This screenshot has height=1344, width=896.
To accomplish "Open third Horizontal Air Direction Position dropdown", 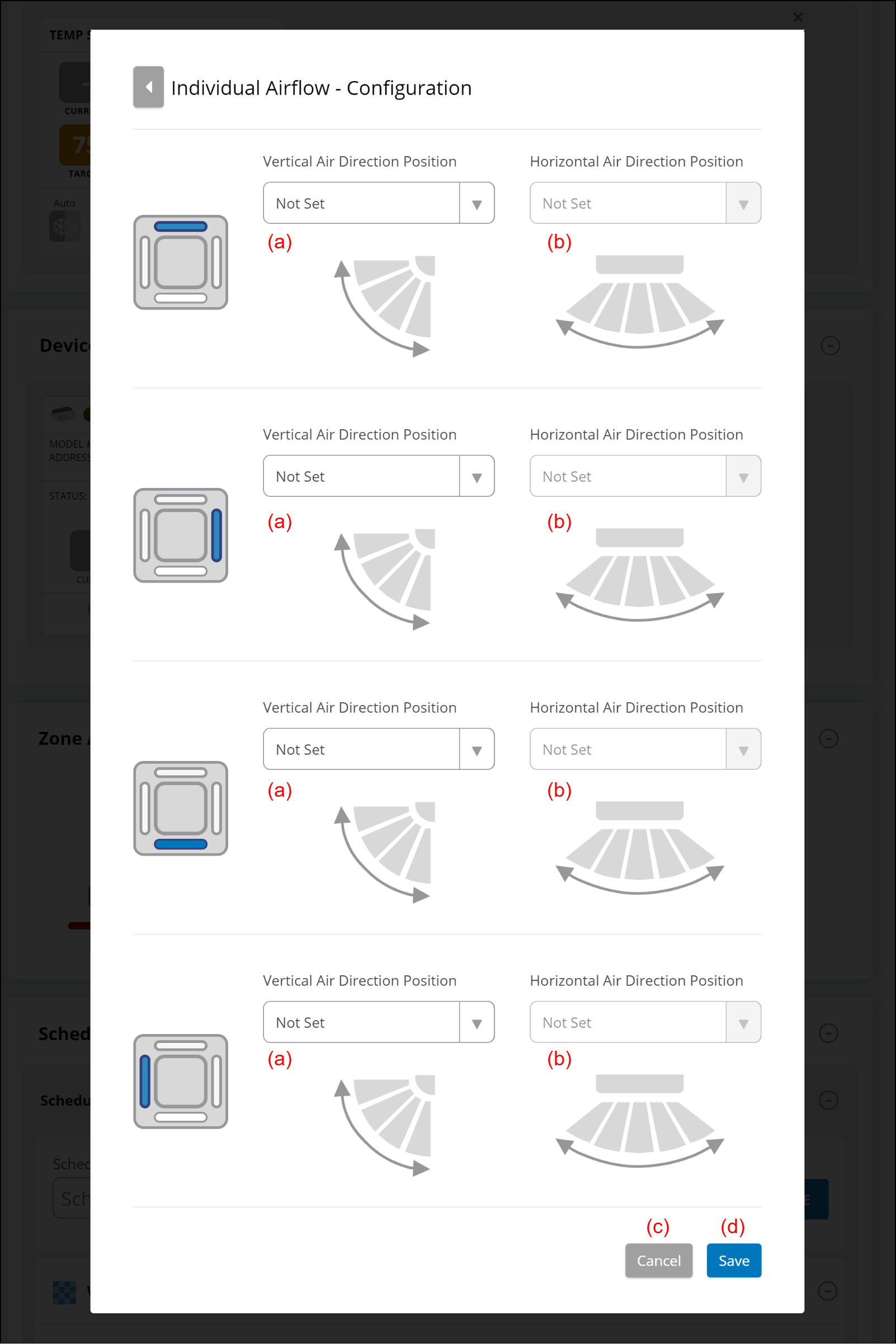I will click(x=645, y=749).
